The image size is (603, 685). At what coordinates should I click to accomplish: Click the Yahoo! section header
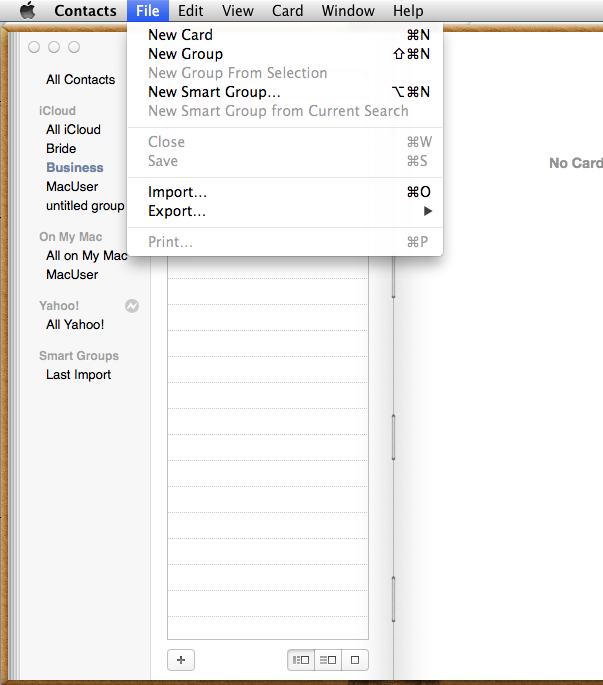tap(59, 305)
